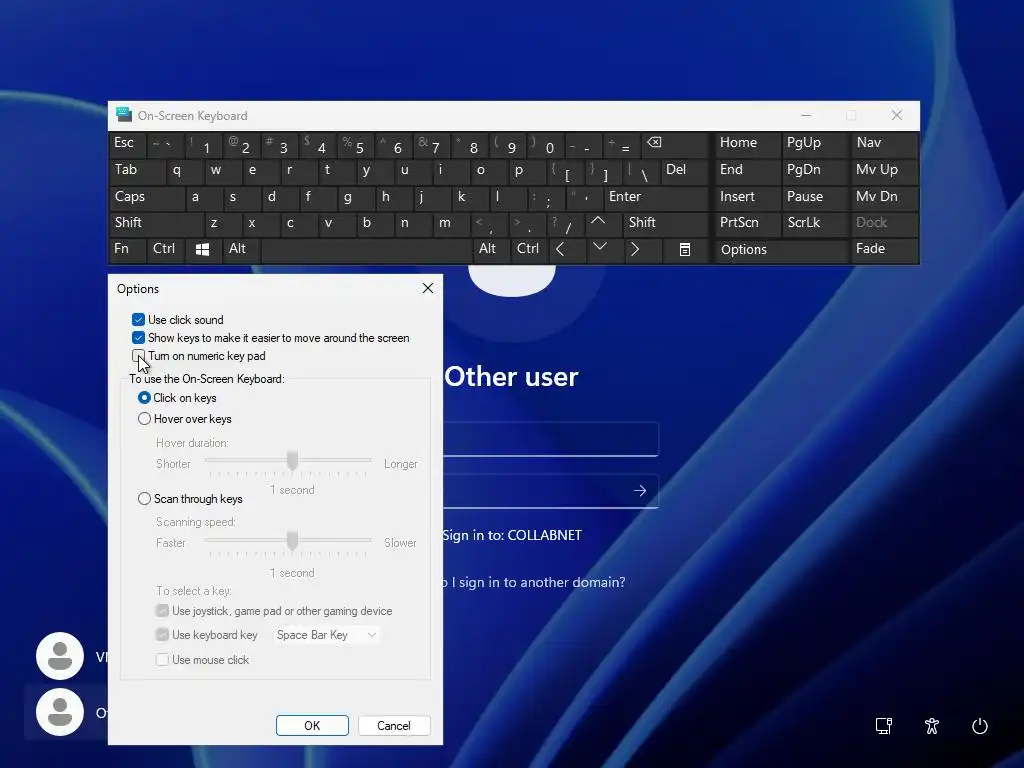Click the sign in to another domain link
Screen dimensions: 1024x768
tap(534, 582)
